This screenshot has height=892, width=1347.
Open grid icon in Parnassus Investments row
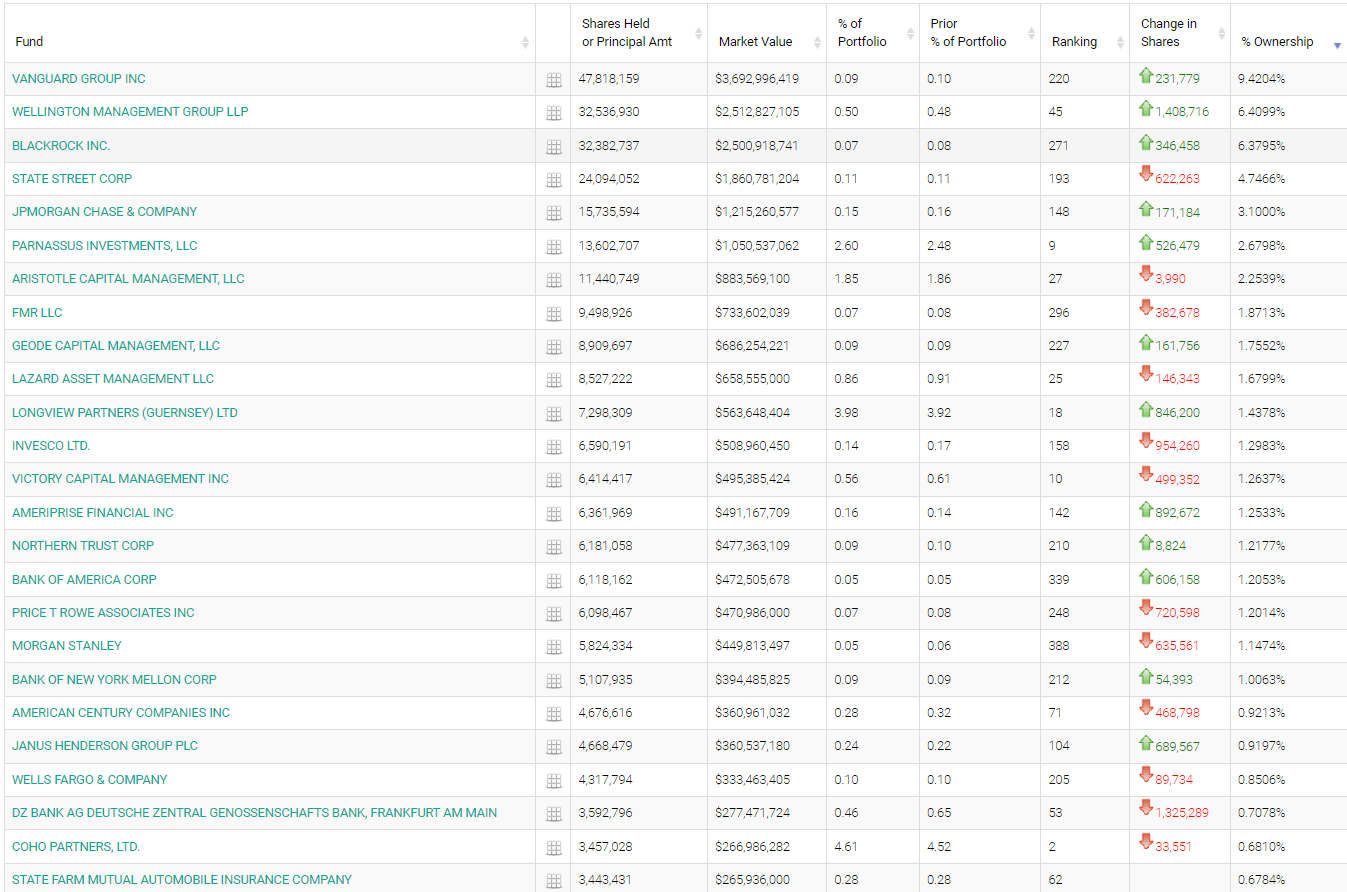(x=553, y=247)
